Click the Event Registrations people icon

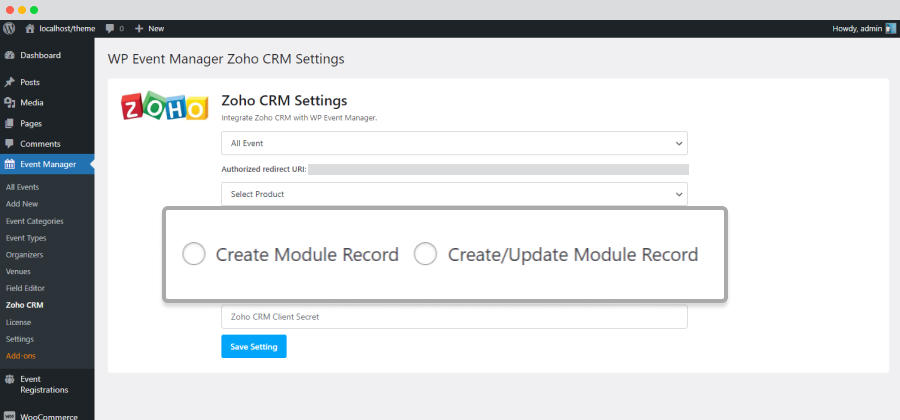click(9, 379)
